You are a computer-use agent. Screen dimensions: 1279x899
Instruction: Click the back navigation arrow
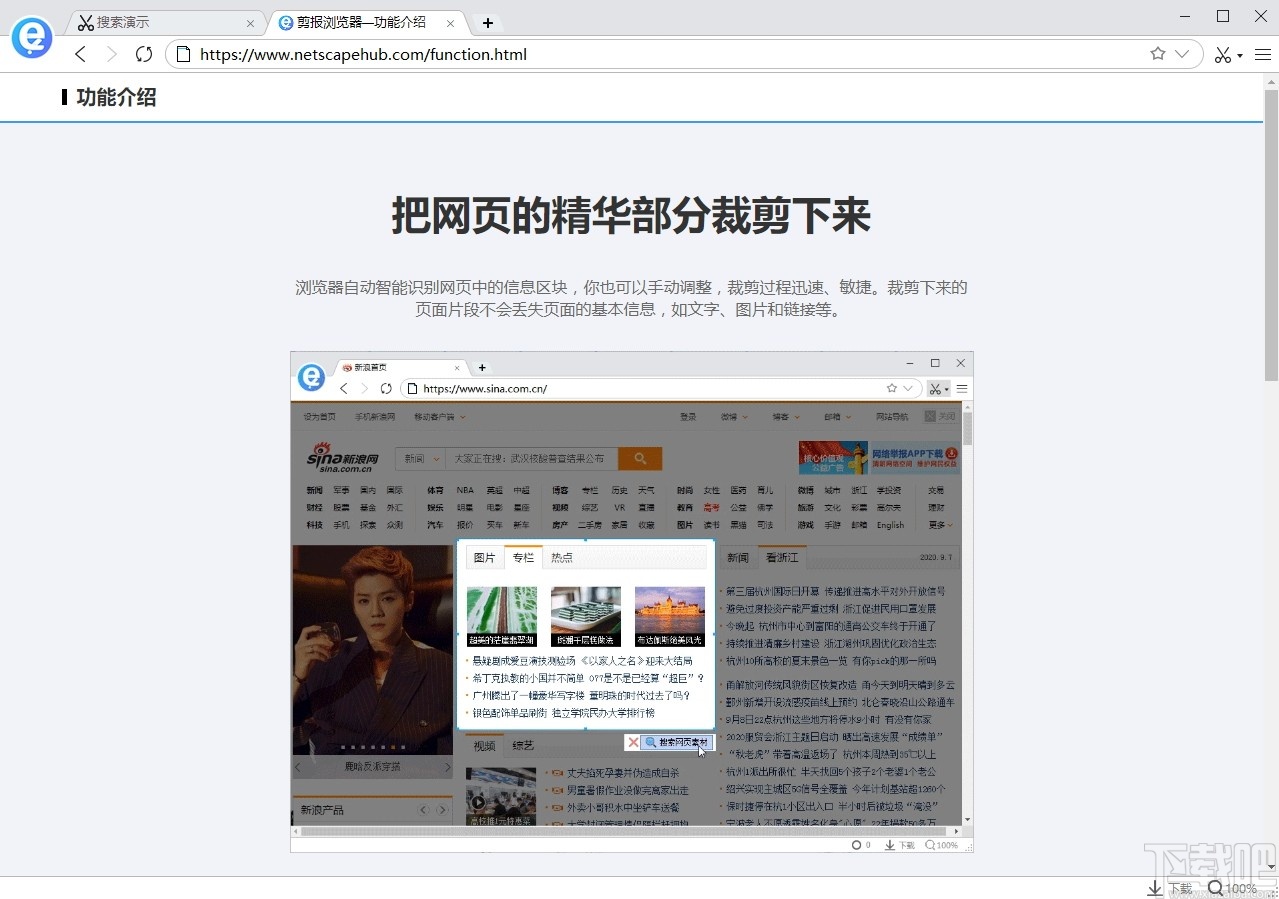click(x=80, y=55)
